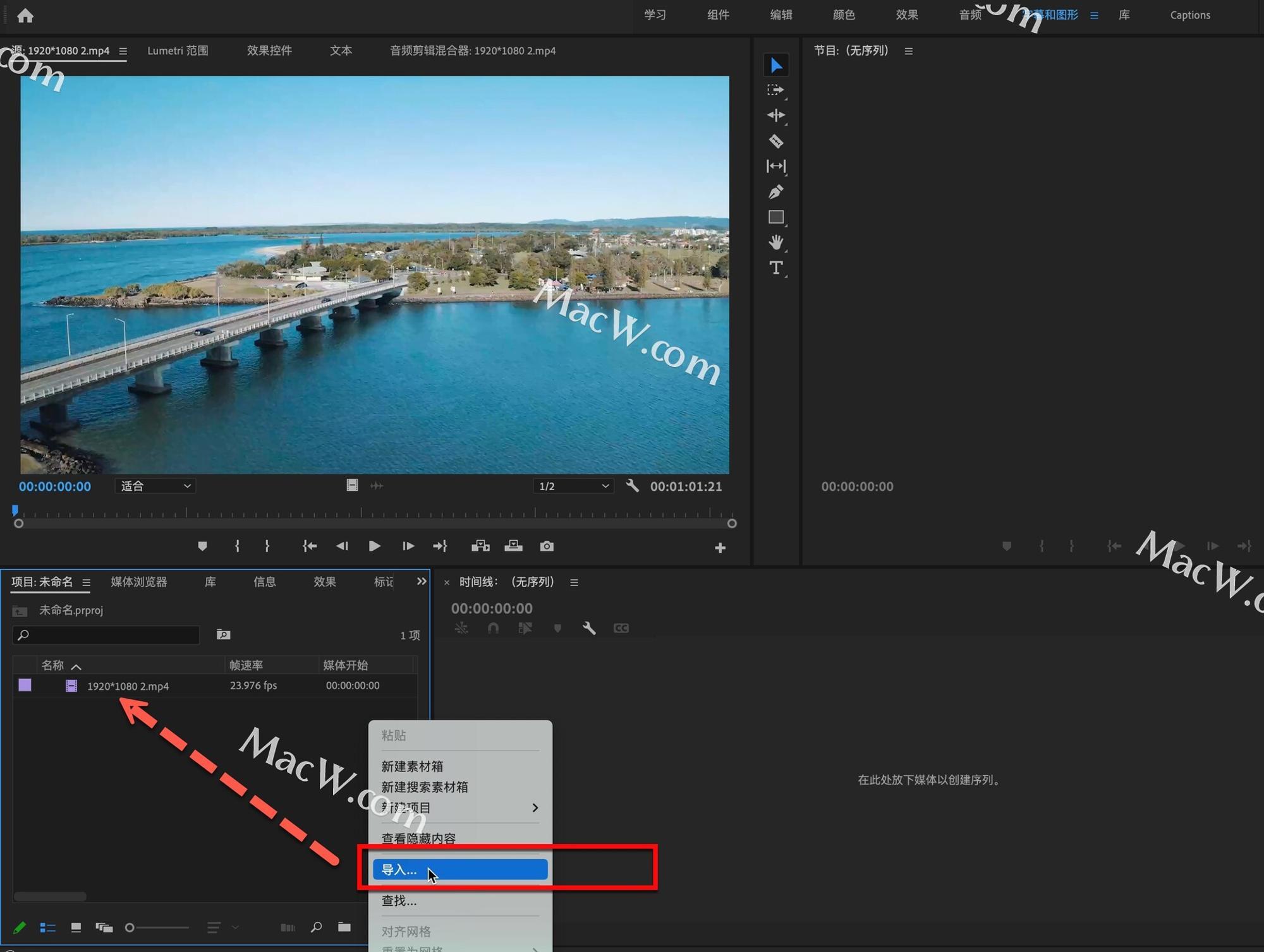This screenshot has width=1264, height=952.
Task: Select the Hand tool
Action: coord(776,242)
